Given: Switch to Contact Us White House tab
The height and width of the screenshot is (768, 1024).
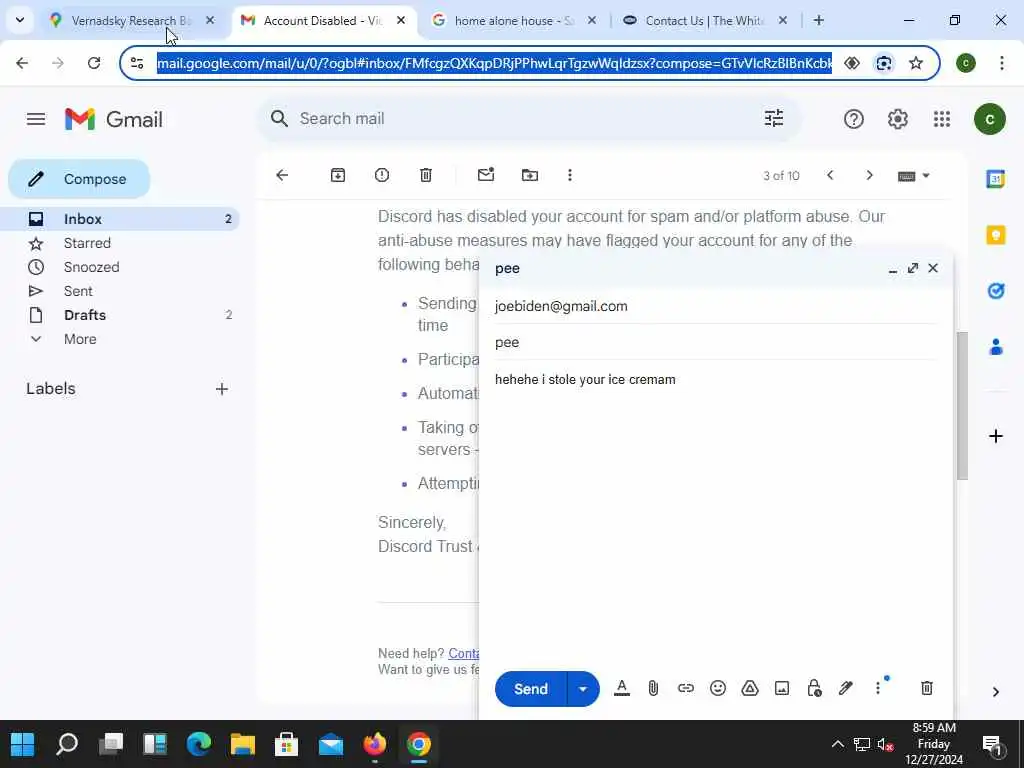Looking at the screenshot, I should click(704, 21).
